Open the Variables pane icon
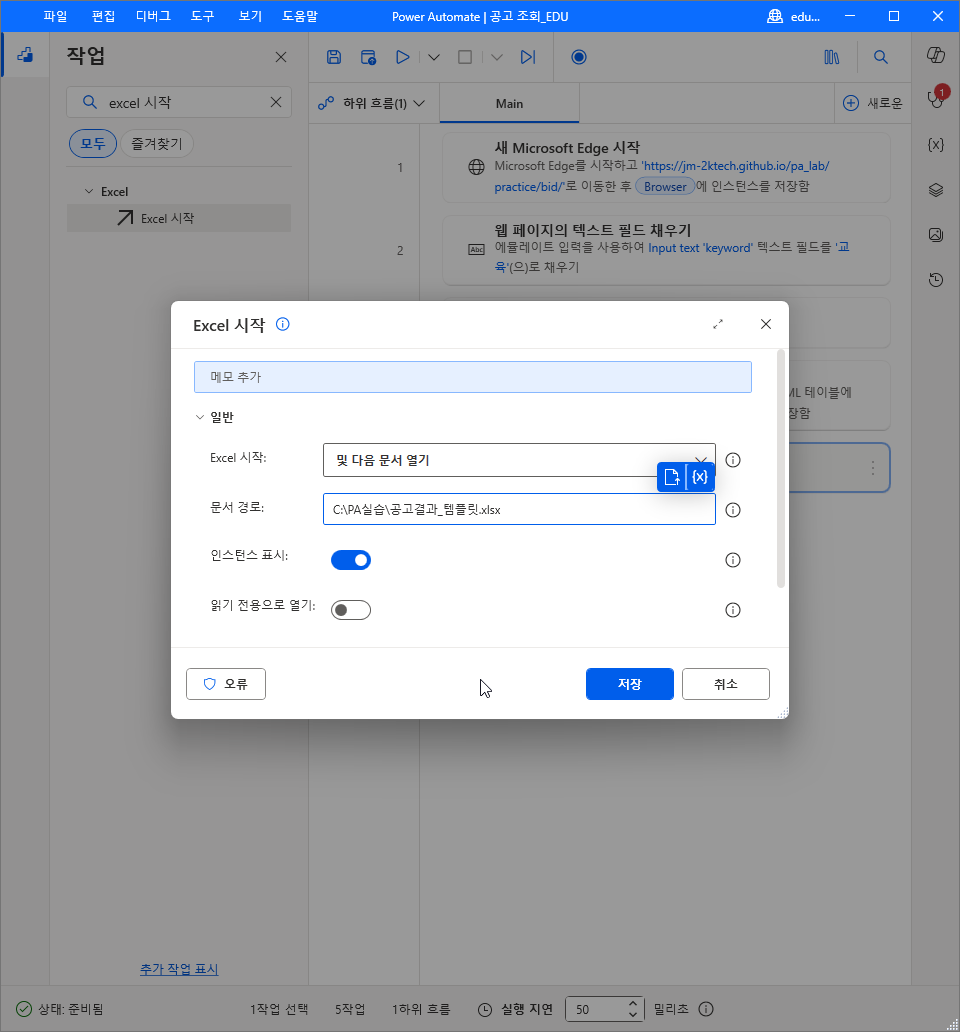Screen dimensions: 960x1032 (936, 145)
